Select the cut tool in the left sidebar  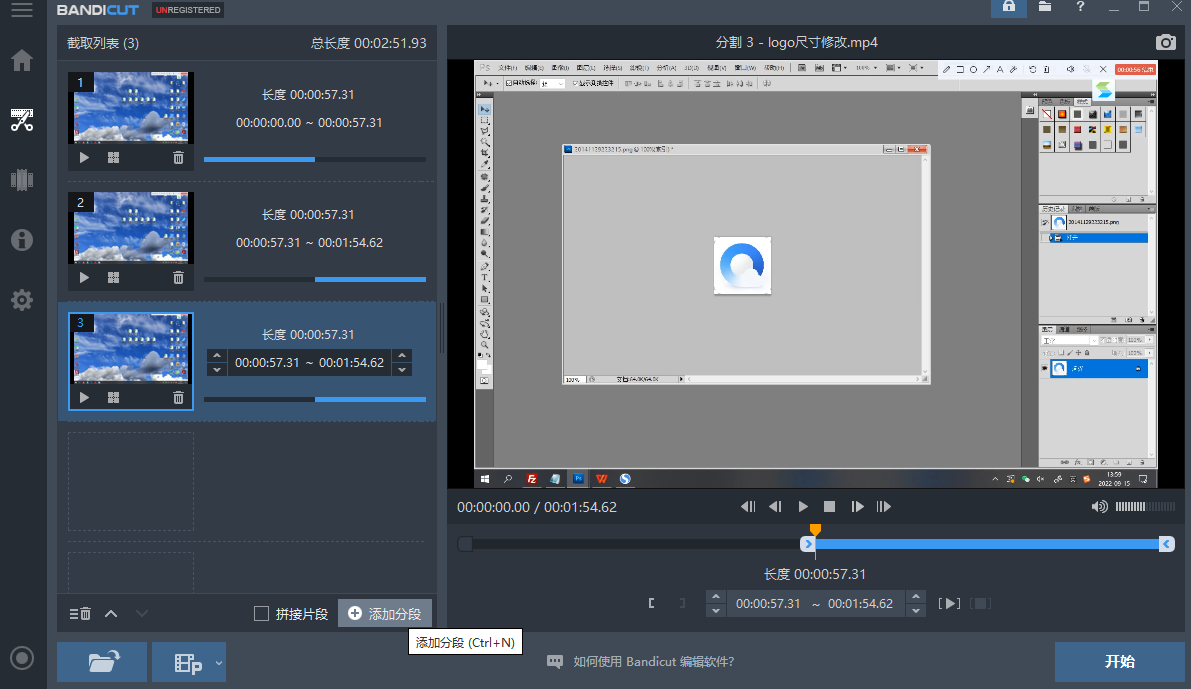[x=22, y=120]
